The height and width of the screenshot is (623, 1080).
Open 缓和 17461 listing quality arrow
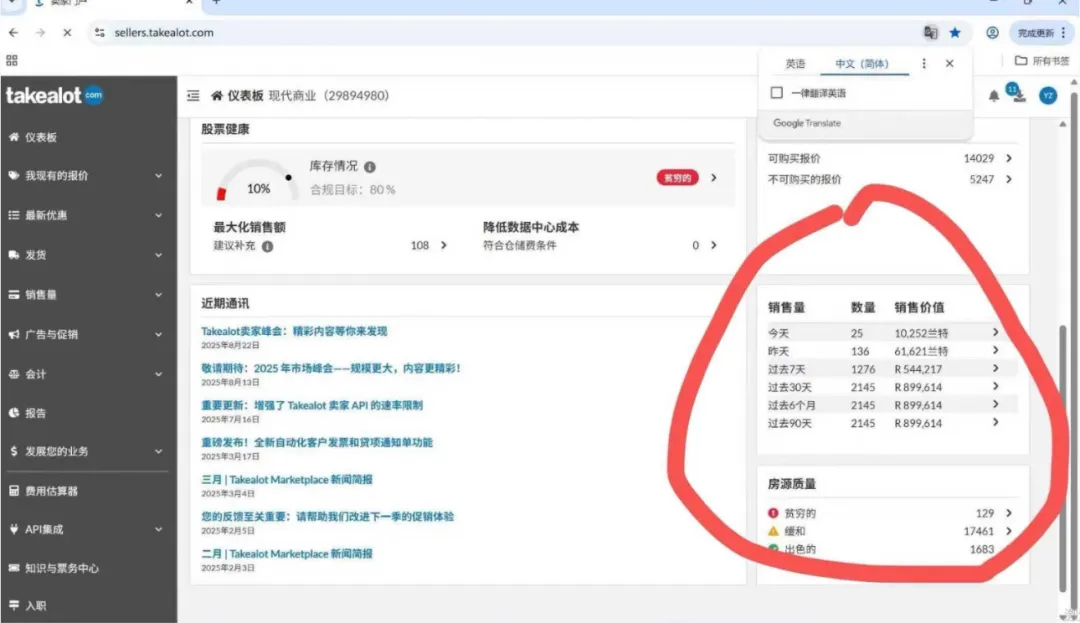click(1008, 531)
